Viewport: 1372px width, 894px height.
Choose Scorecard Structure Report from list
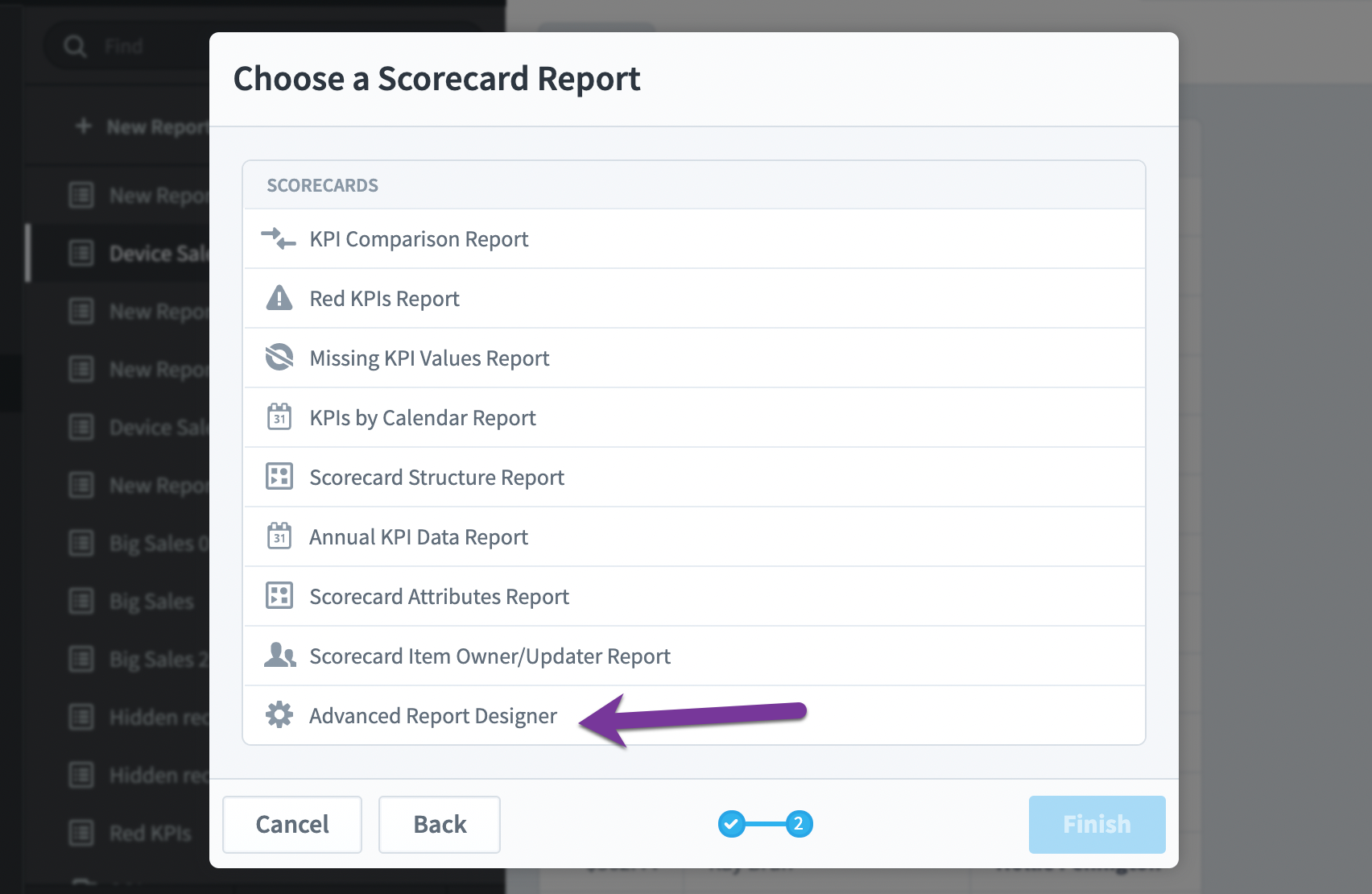pyautogui.click(x=694, y=477)
